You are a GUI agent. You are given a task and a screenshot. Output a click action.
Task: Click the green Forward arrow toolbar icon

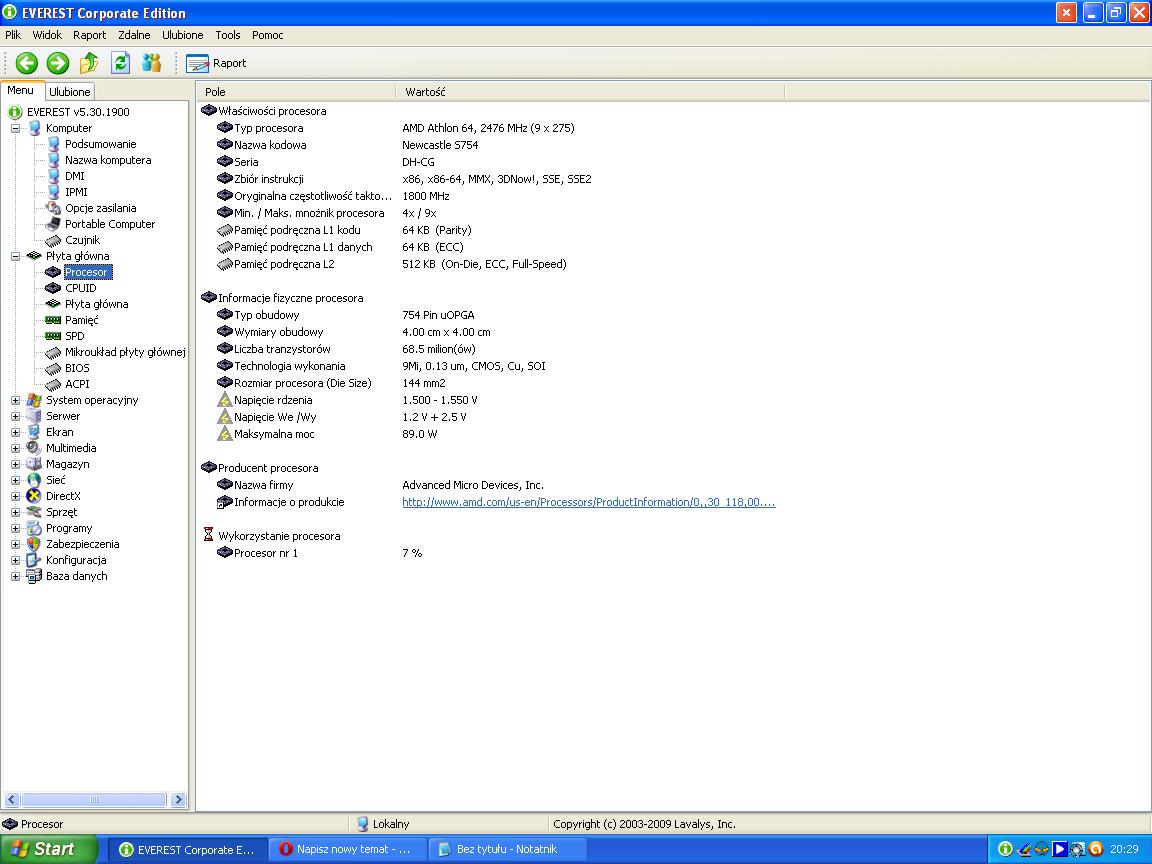point(57,63)
